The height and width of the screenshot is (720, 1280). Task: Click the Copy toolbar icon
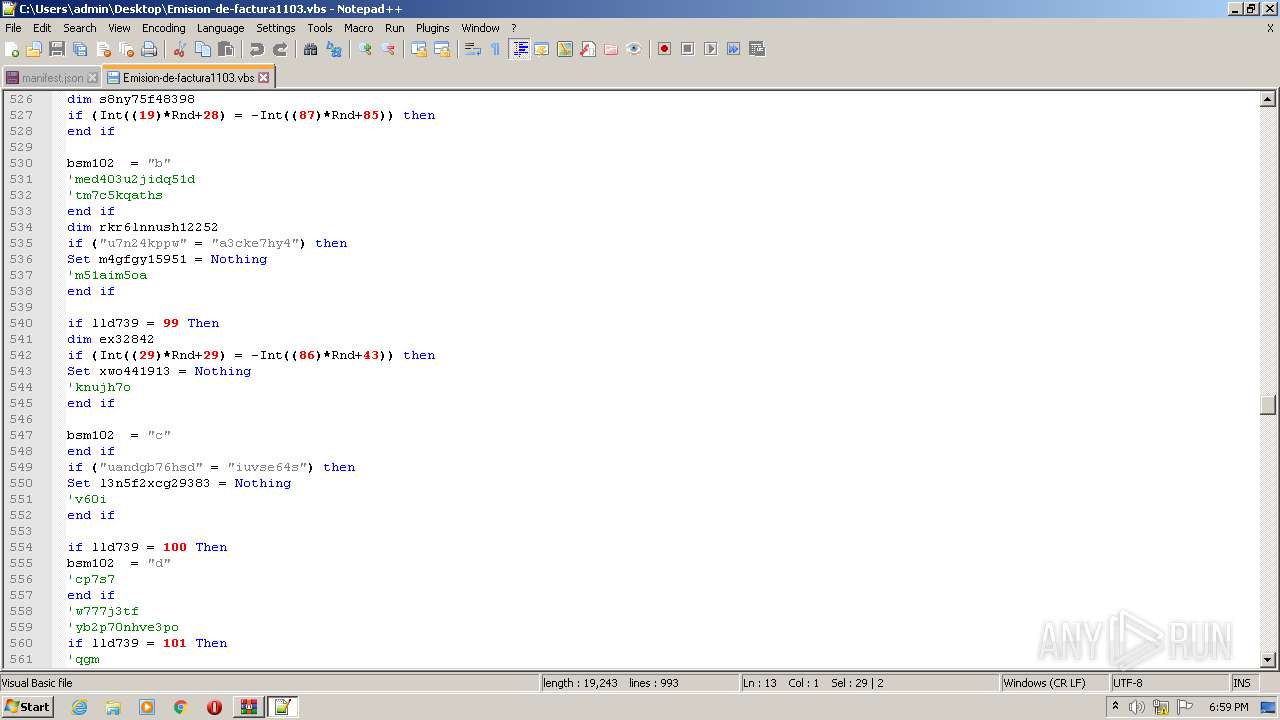point(203,49)
